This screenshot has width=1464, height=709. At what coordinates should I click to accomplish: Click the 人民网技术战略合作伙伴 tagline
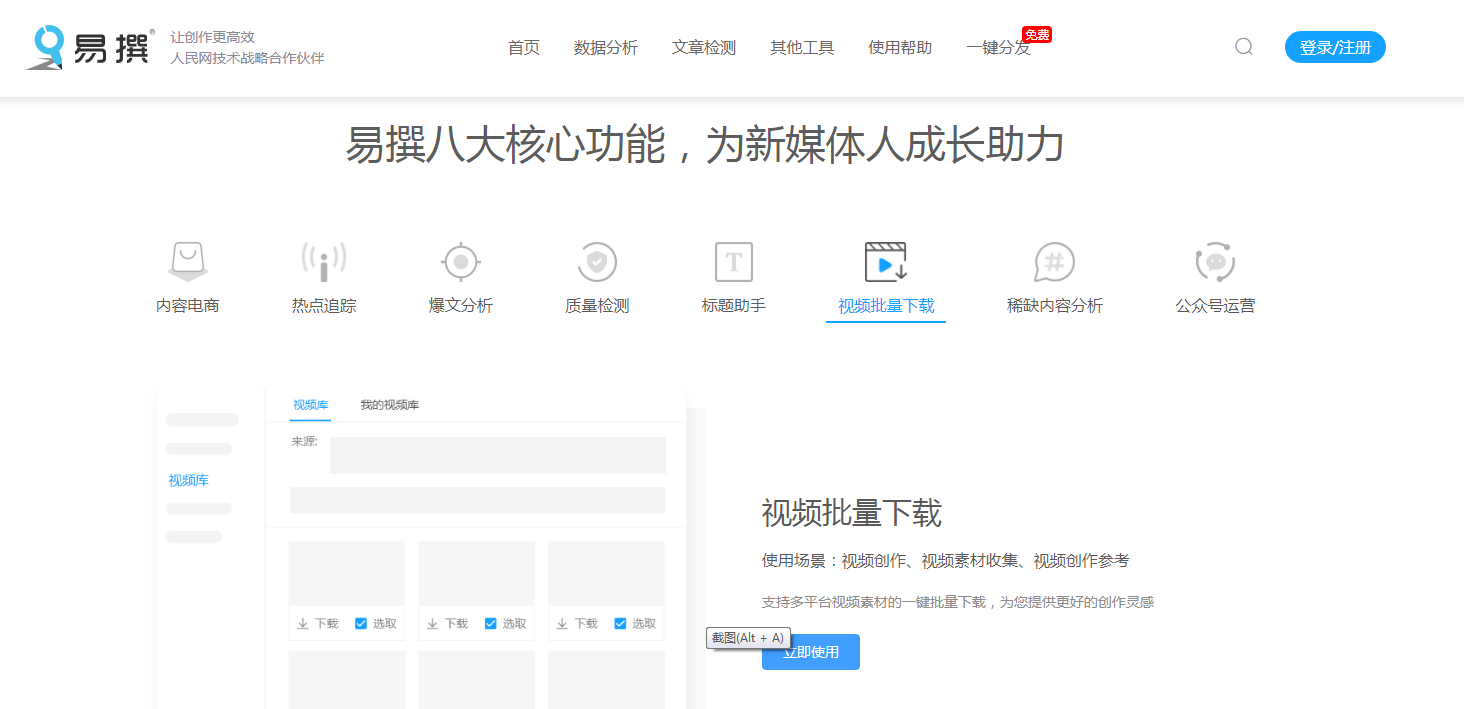(247, 58)
